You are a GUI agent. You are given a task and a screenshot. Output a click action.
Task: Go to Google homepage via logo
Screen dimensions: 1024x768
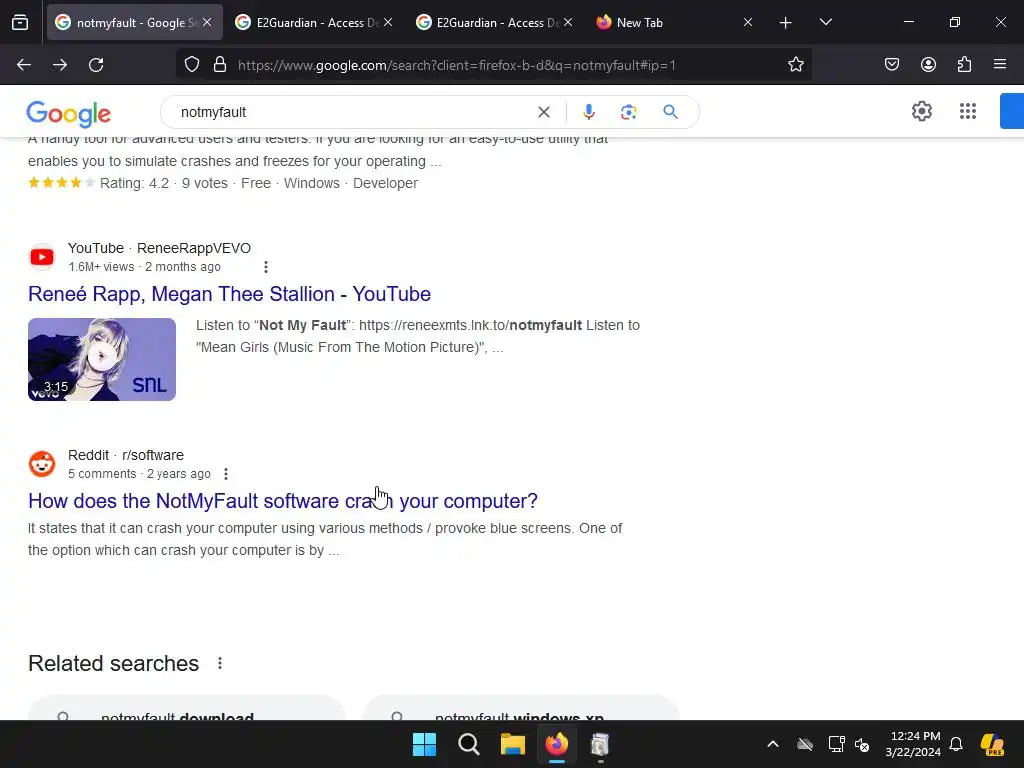pyautogui.click(x=69, y=114)
